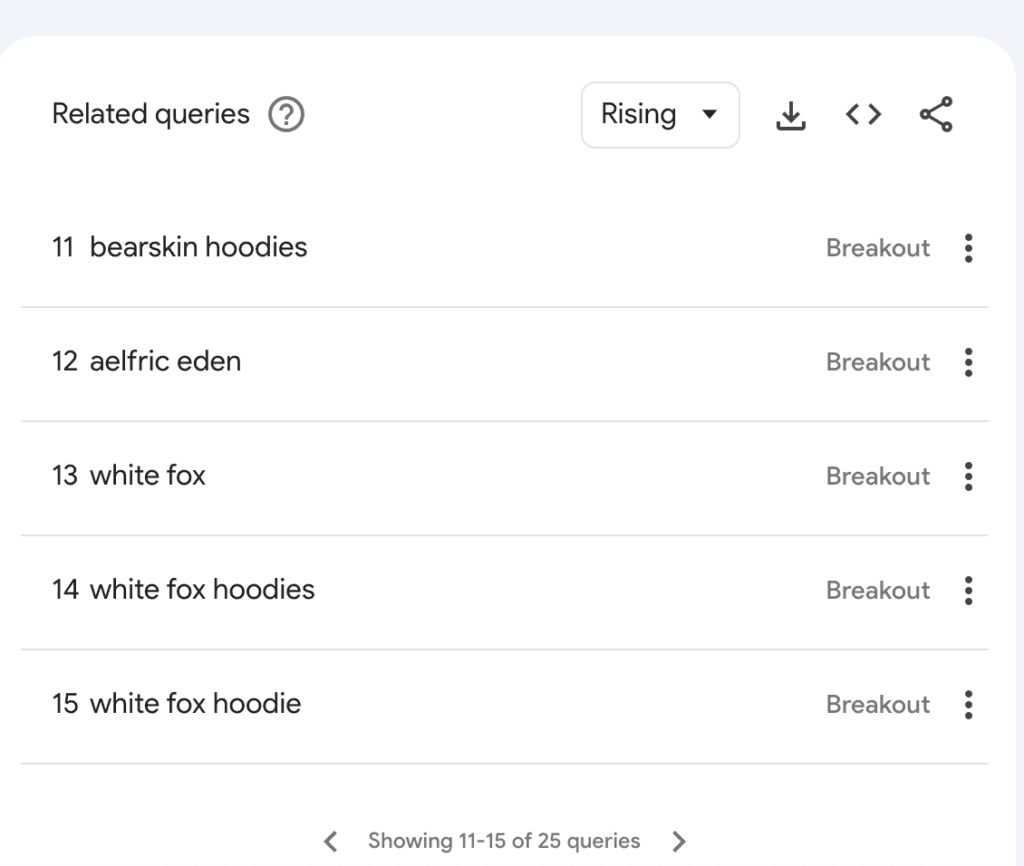Click the Showing 11-15 of 25 queries text

coord(504,841)
